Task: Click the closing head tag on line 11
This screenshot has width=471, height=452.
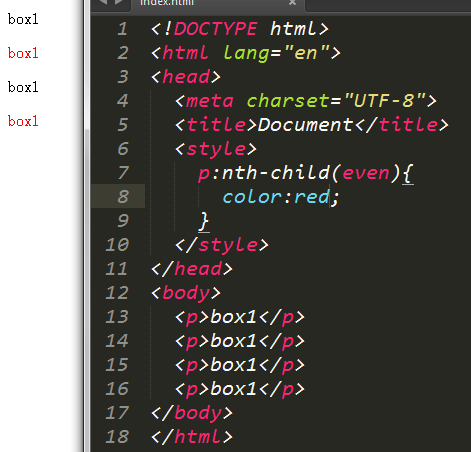Action: coord(192,269)
